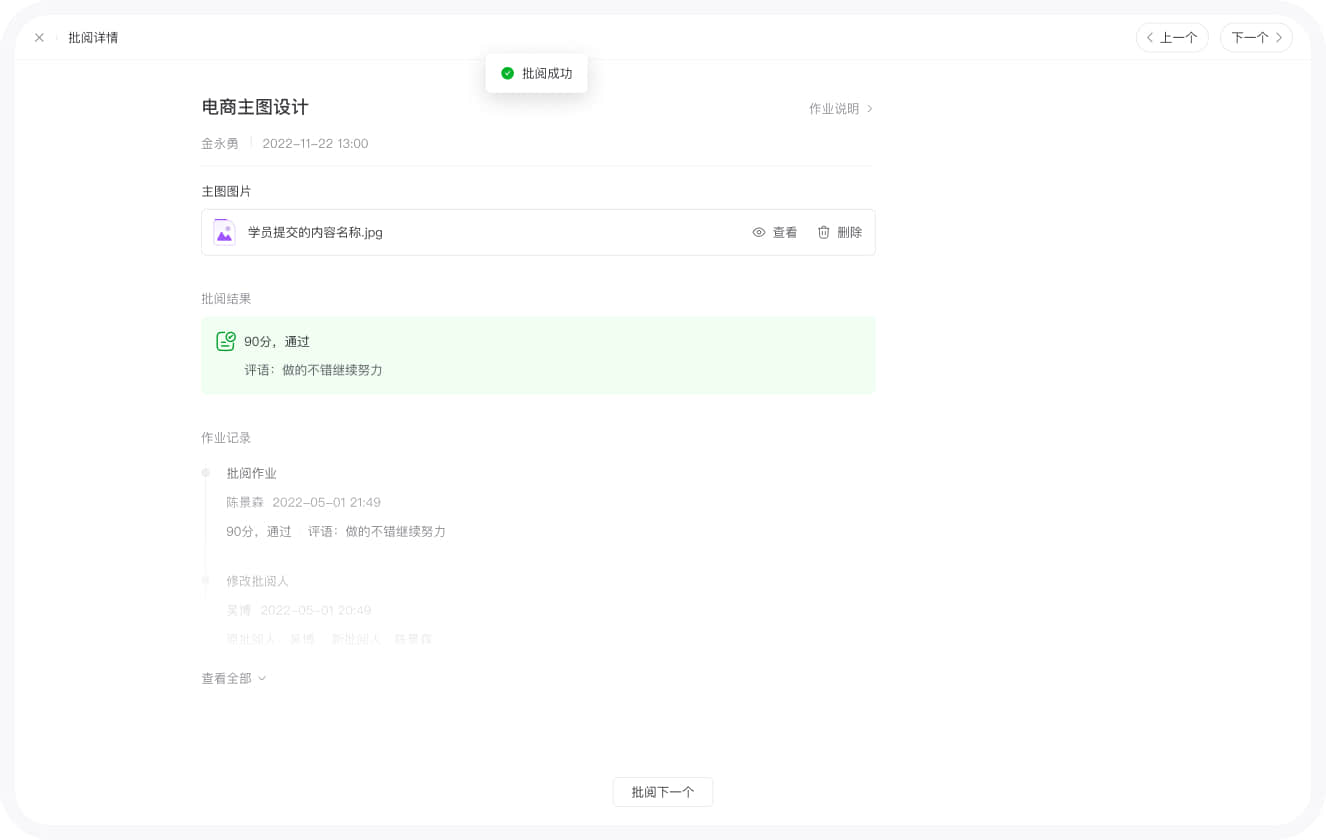Screen dimensions: 1326x840
Task: Click the chevron beside 查看全部
Action: (261, 678)
